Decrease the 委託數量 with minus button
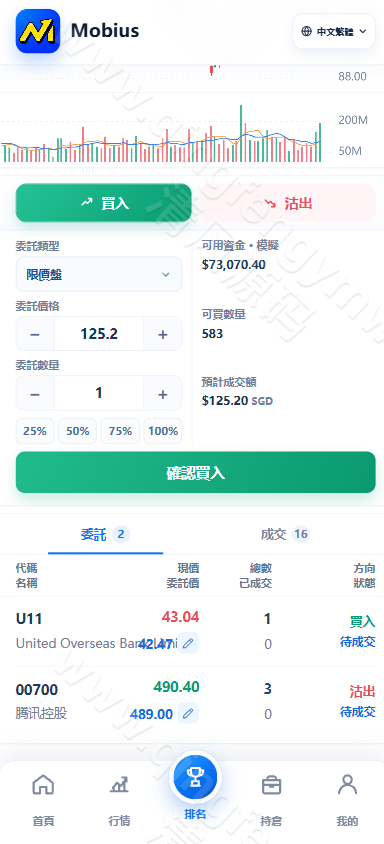Screen dimensions: 384x844 point(35,393)
